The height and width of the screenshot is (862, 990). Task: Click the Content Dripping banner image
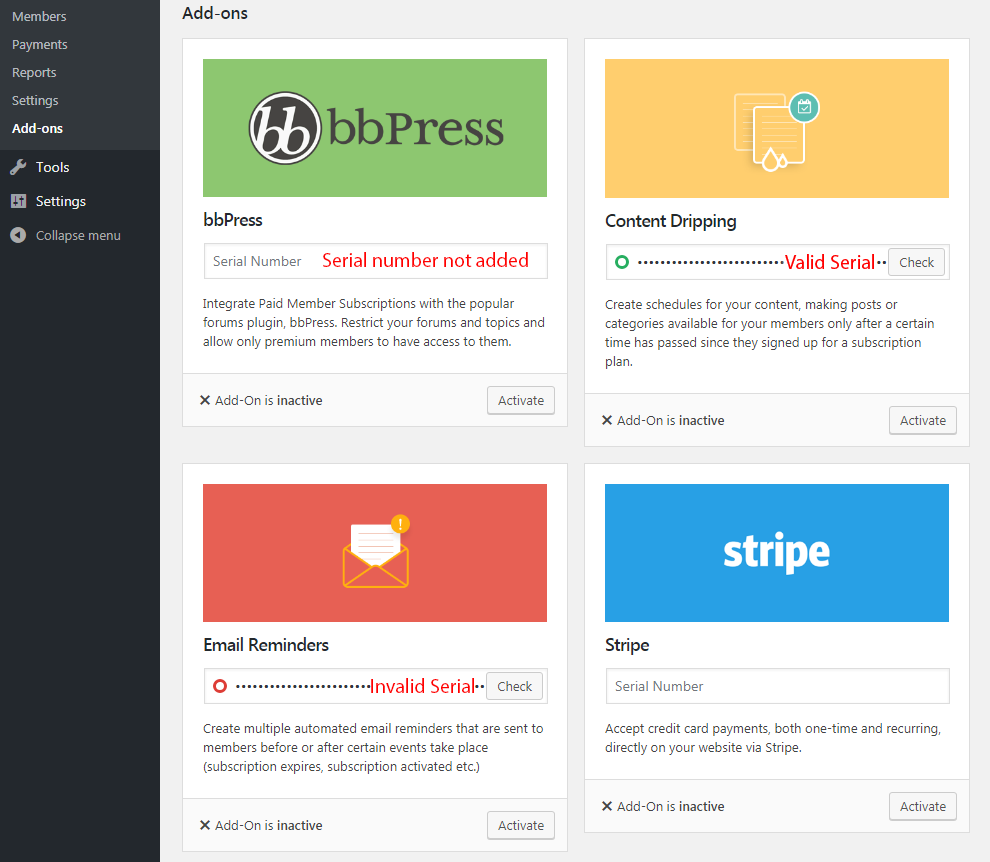777,129
